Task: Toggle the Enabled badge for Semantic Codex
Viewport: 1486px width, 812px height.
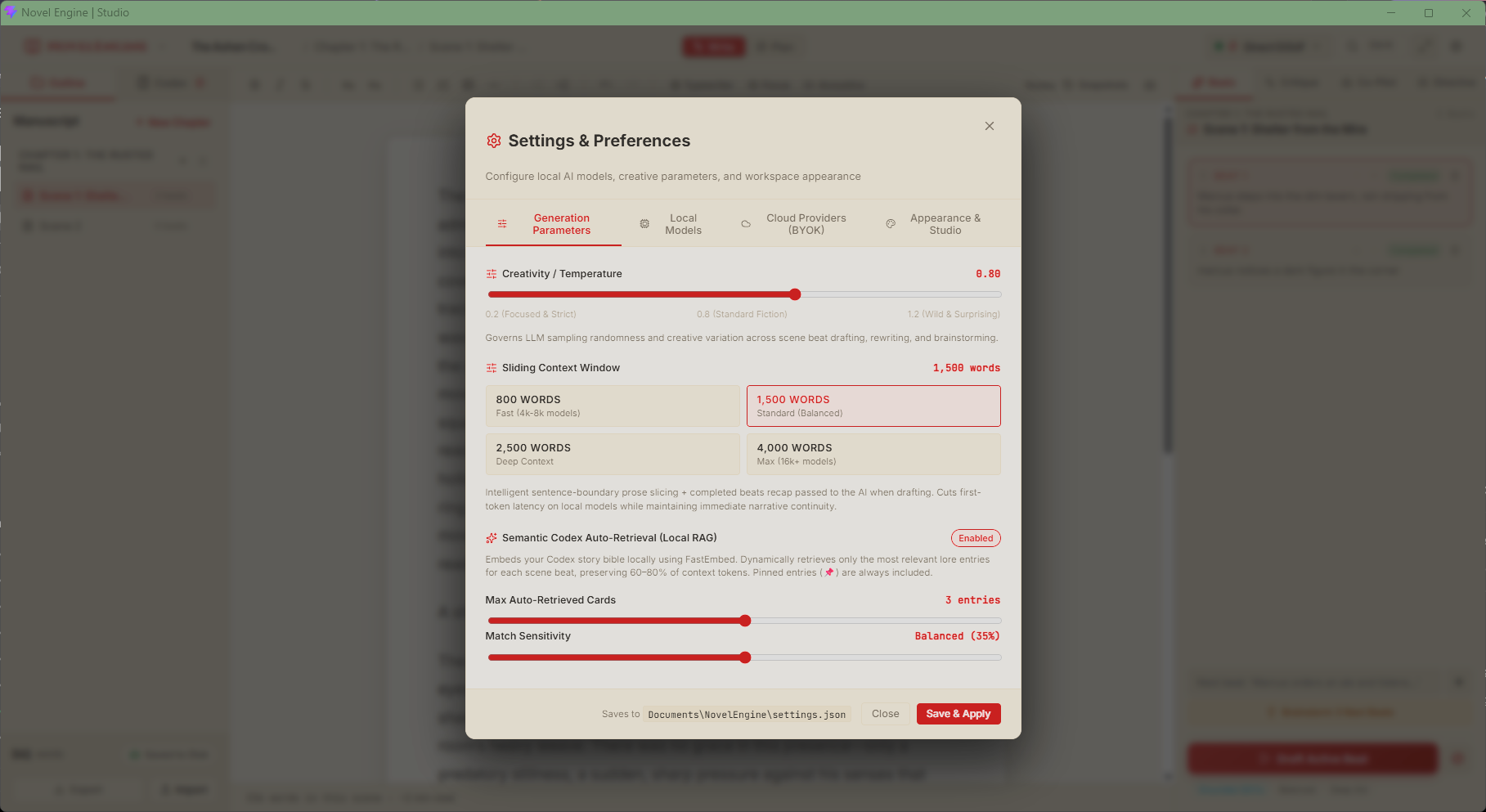Action: (976, 538)
